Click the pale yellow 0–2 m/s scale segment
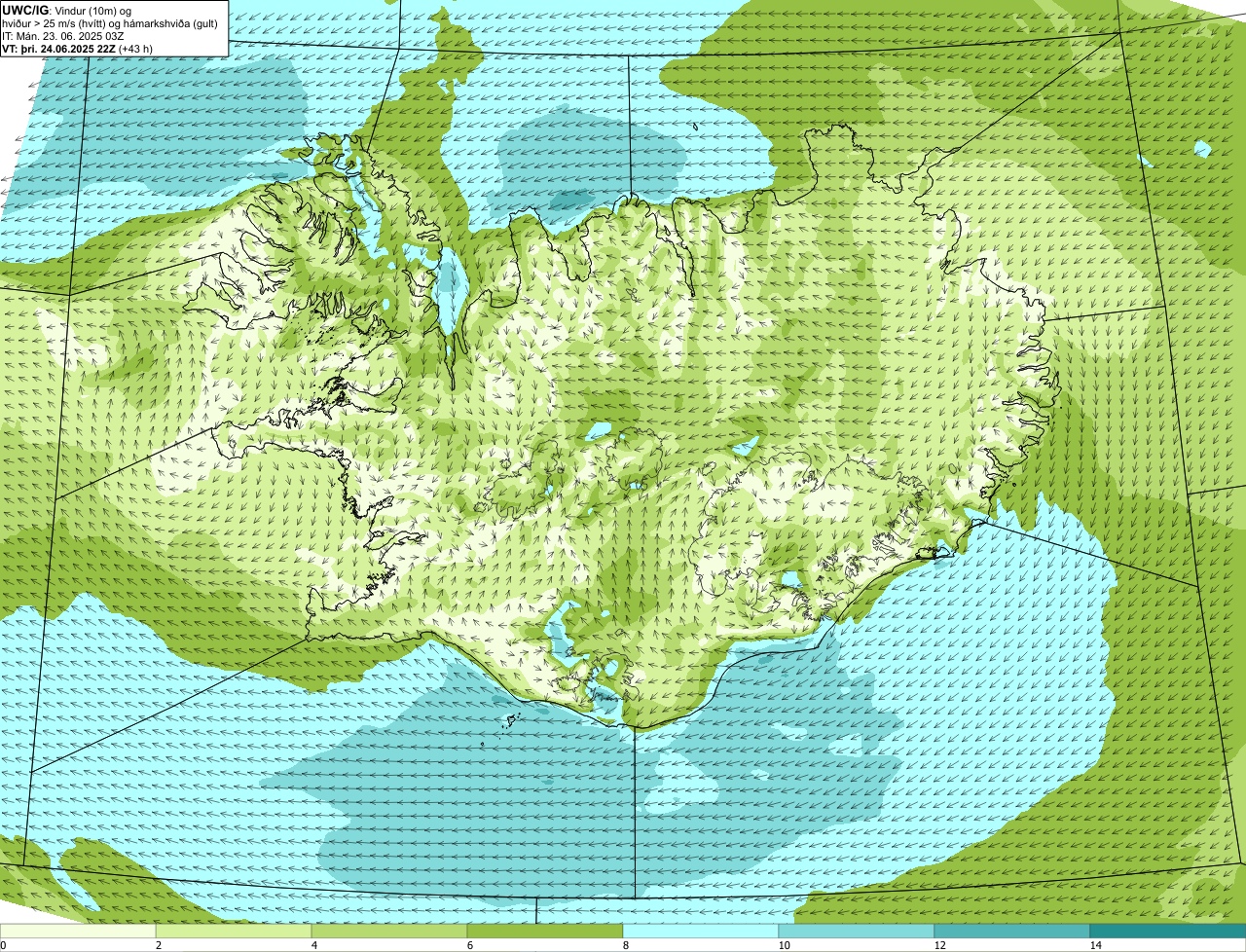Image resolution: width=1246 pixels, height=952 pixels. point(78,931)
